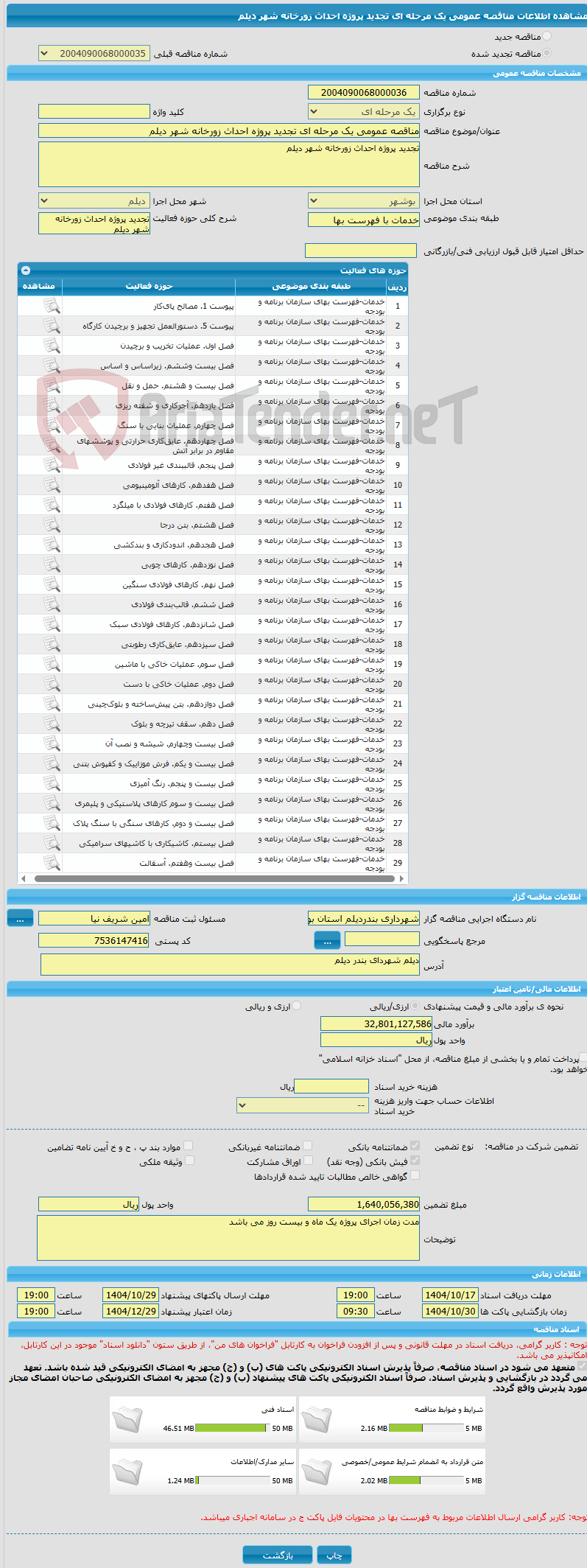Open نوع برگزاری dropdown
This screenshot has width=587, height=1568.
tap(363, 112)
